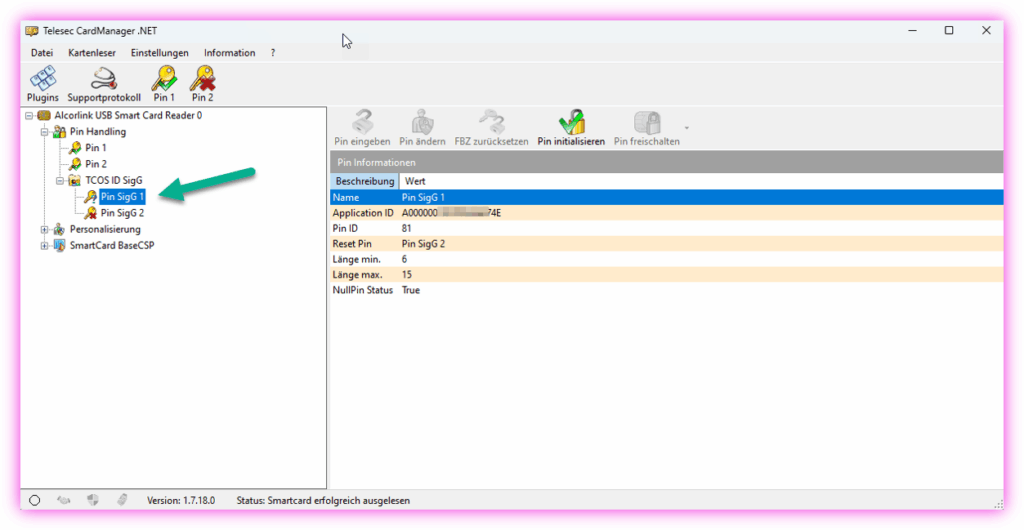Expand the SmartCard BaseCSP tree node
Image resolution: width=1024 pixels, height=530 pixels.
coord(44,246)
